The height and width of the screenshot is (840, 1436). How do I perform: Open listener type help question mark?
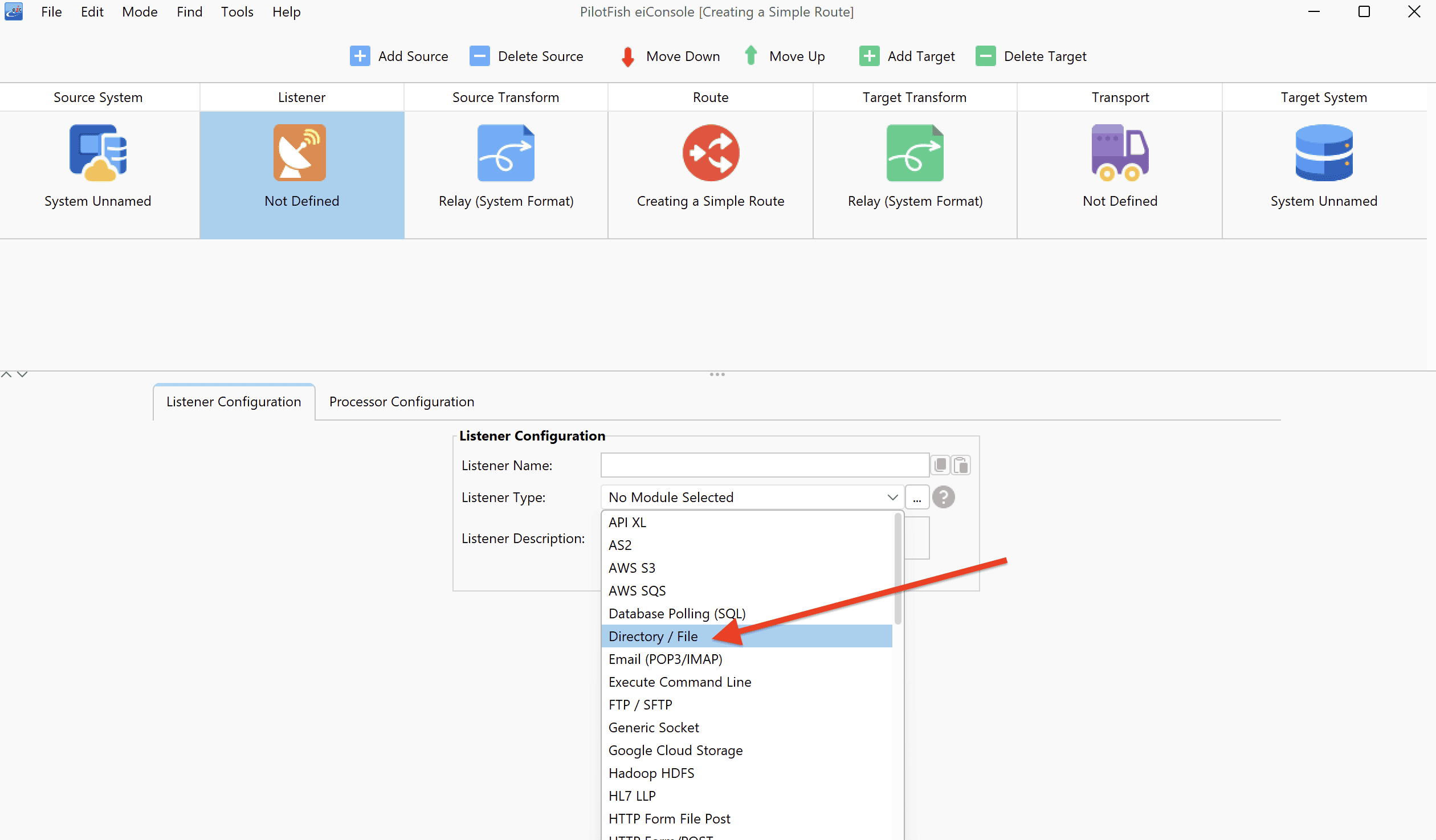coord(944,497)
